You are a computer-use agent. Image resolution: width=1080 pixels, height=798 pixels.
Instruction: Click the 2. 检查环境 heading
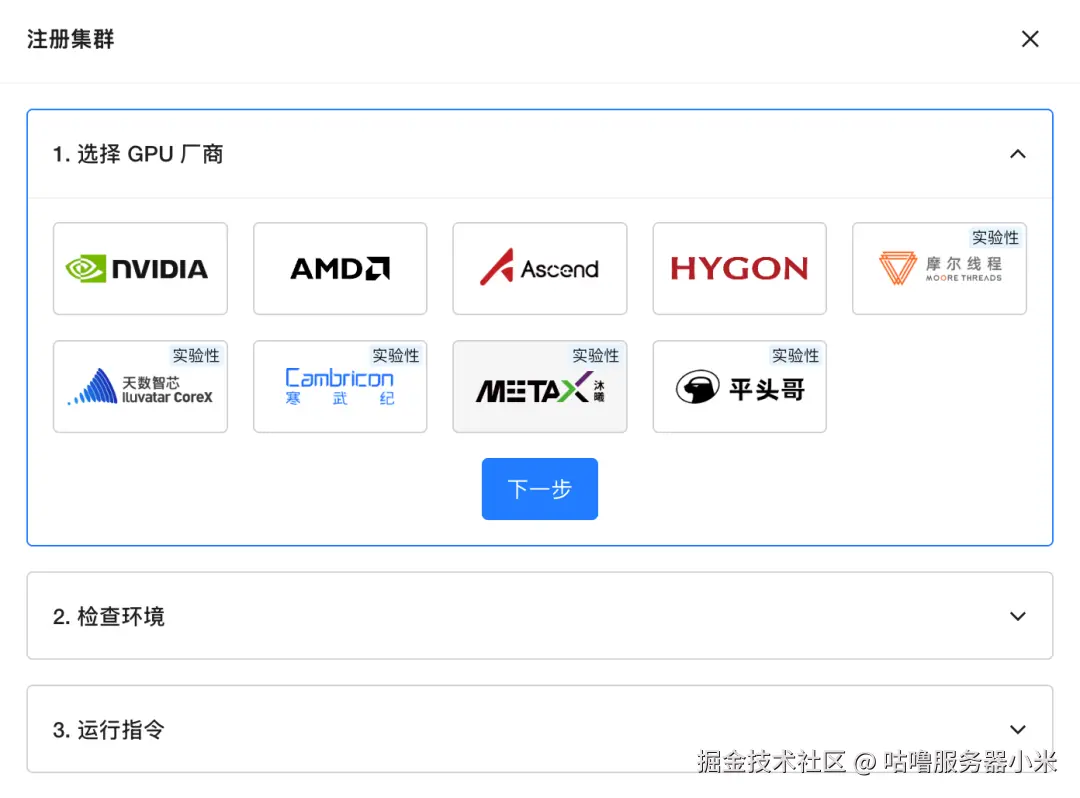click(x=109, y=616)
